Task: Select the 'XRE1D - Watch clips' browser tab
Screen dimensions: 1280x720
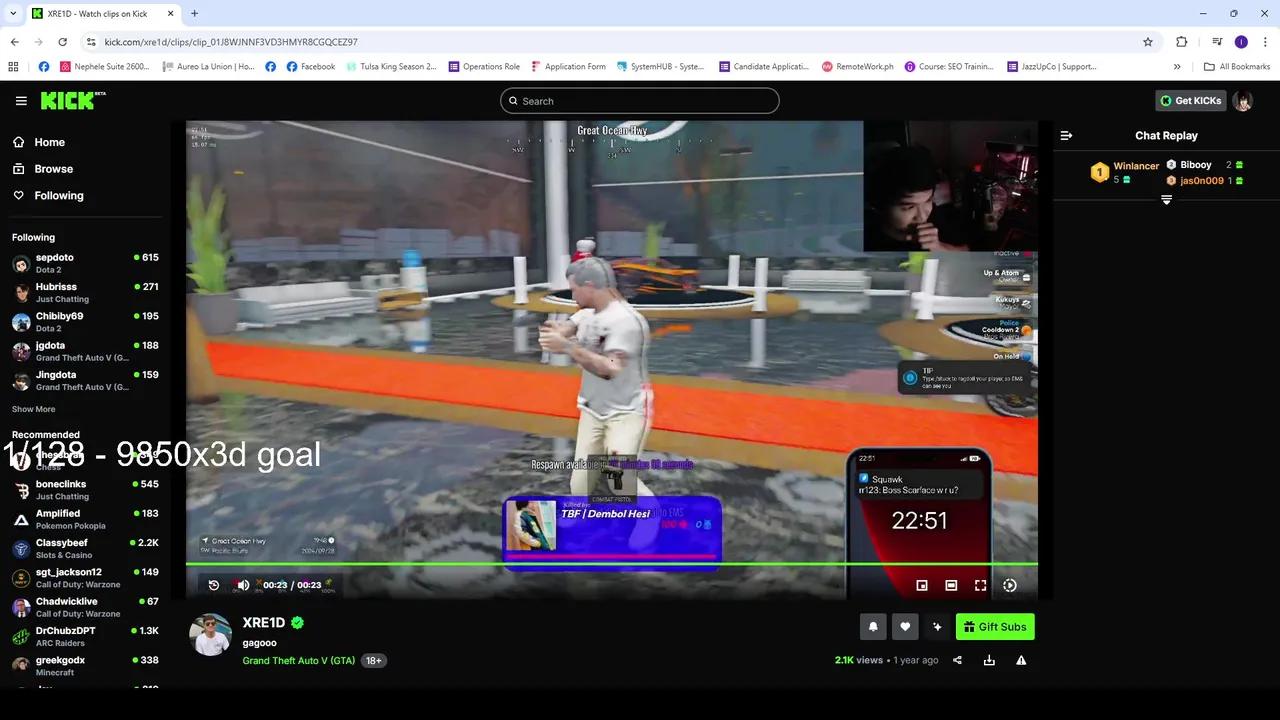Action: pos(90,14)
